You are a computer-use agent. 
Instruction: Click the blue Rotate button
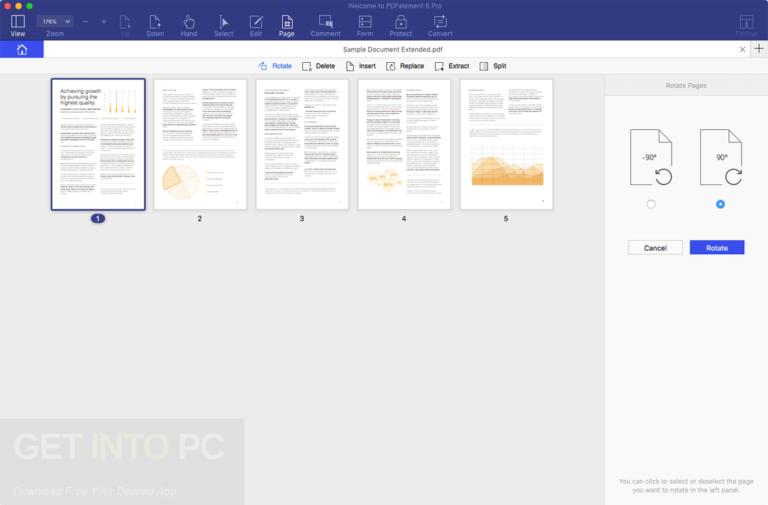(717, 248)
